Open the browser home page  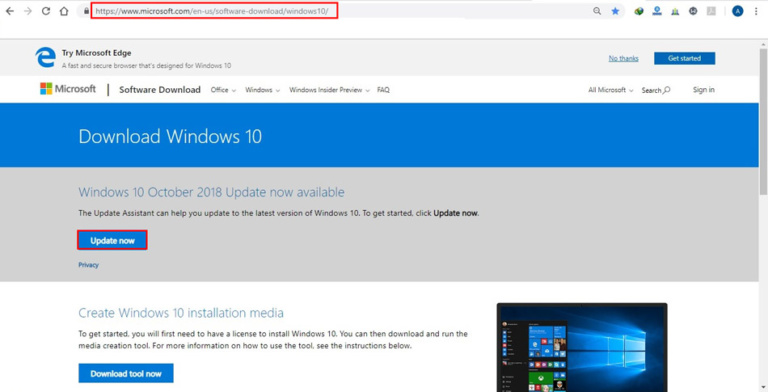click(64, 11)
